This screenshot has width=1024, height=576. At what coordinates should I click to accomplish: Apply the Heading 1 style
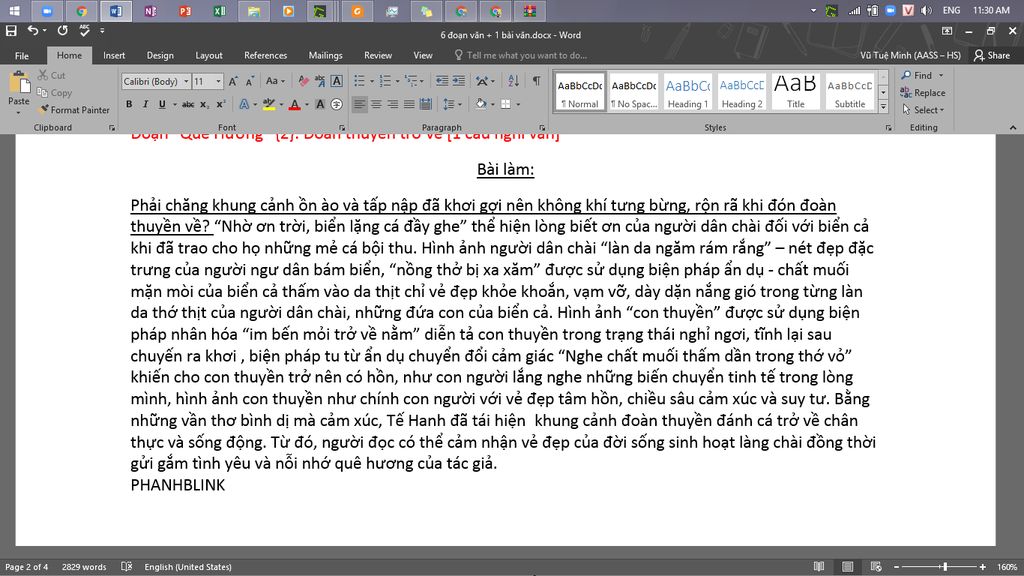click(688, 91)
